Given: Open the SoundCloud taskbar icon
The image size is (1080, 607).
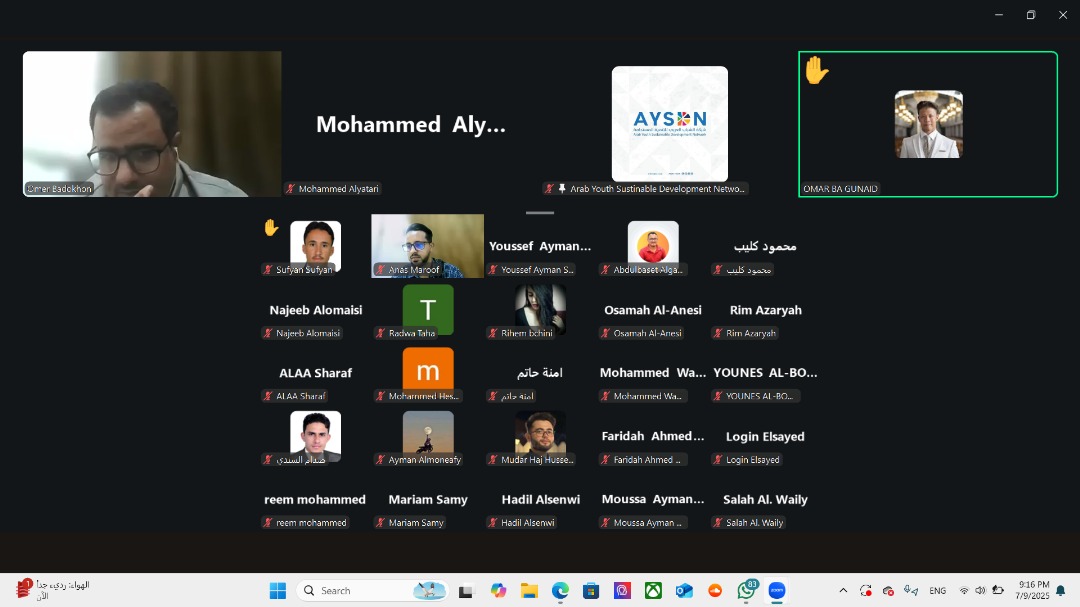Looking at the screenshot, I should pos(715,591).
